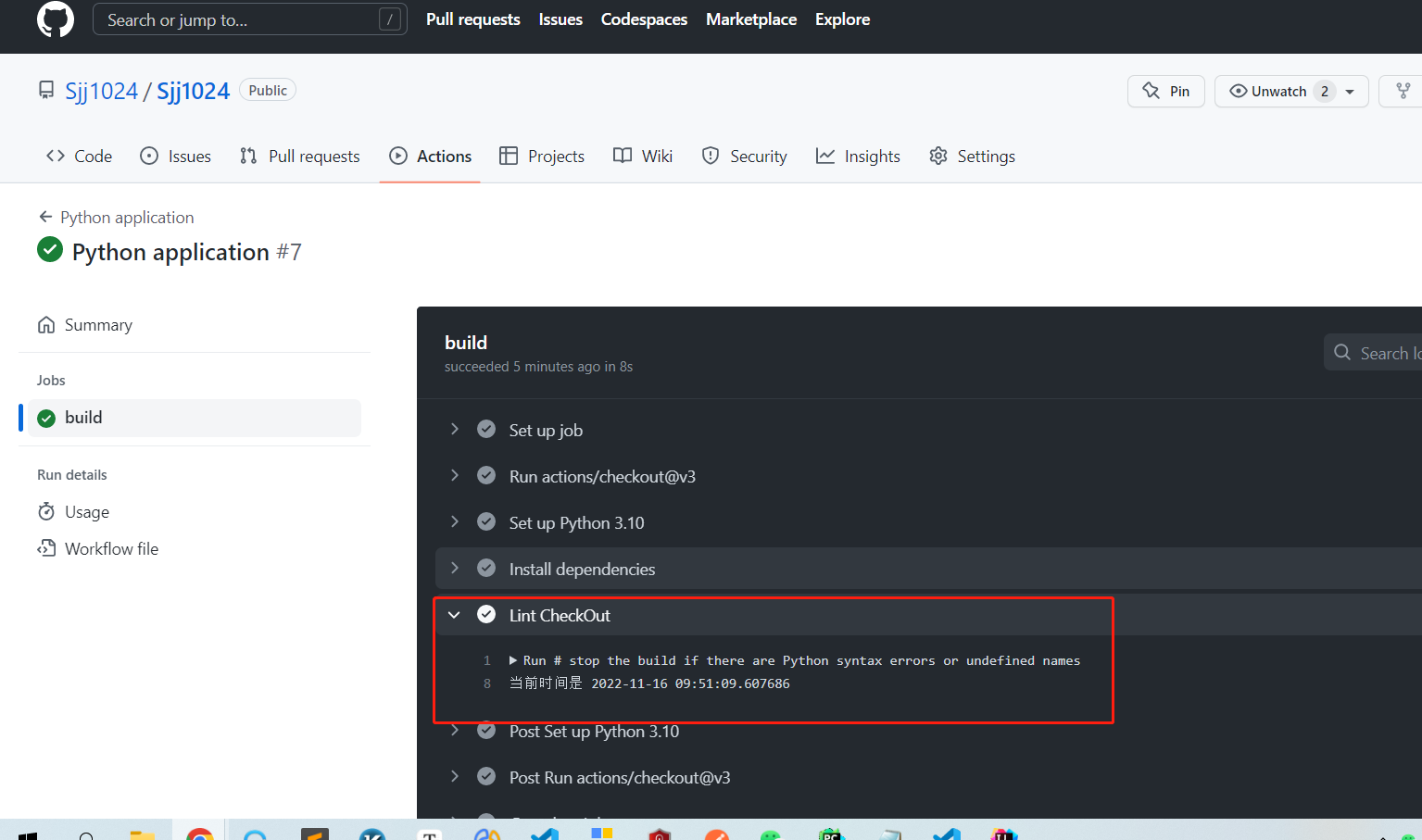The image size is (1422, 840).
Task: Click the log search magnifier icon
Action: 1342,353
